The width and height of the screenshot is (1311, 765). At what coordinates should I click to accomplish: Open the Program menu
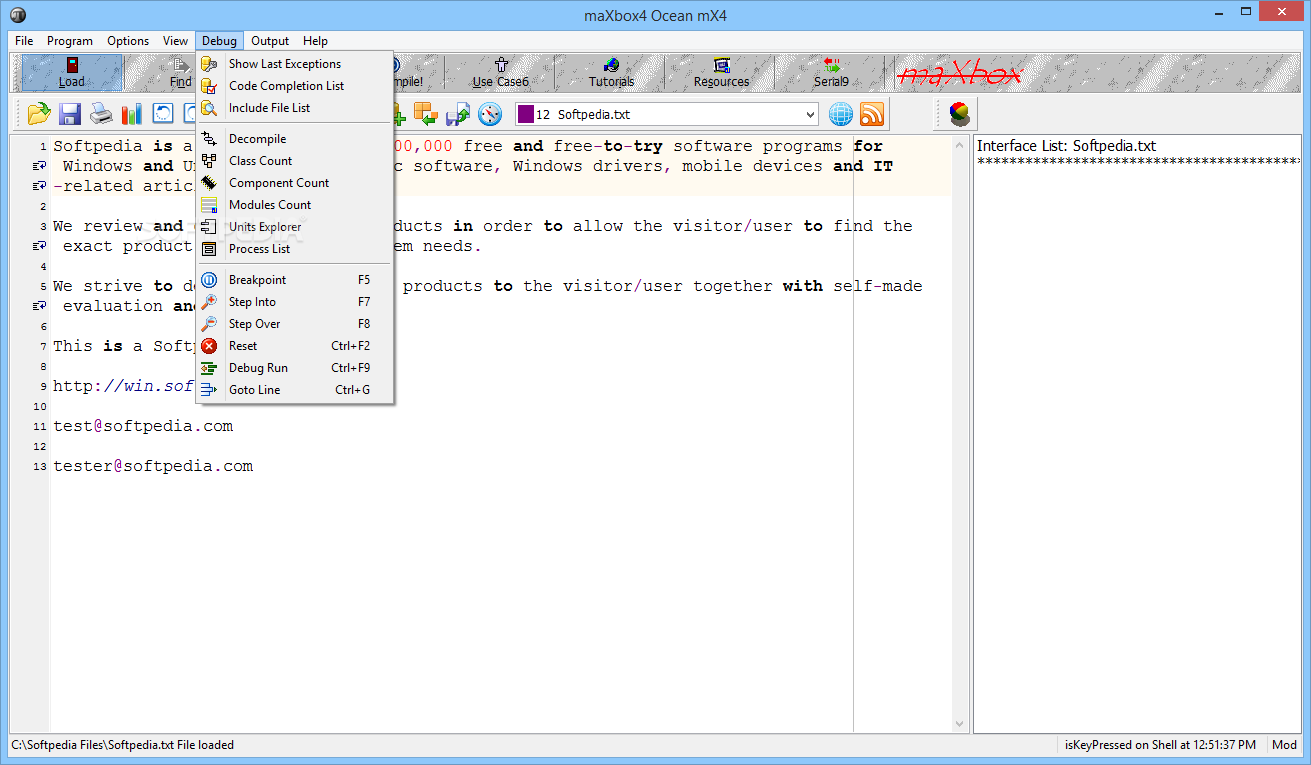[70, 41]
